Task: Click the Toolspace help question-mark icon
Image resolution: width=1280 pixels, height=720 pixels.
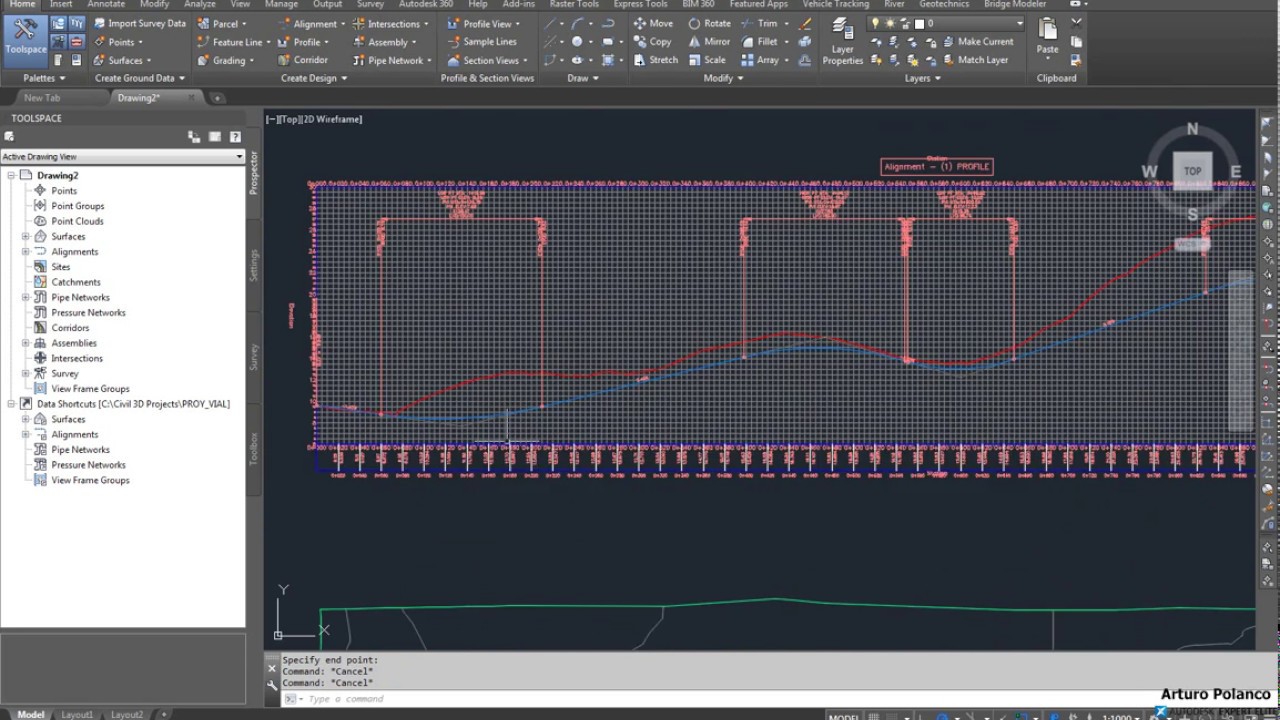Action: 235,137
